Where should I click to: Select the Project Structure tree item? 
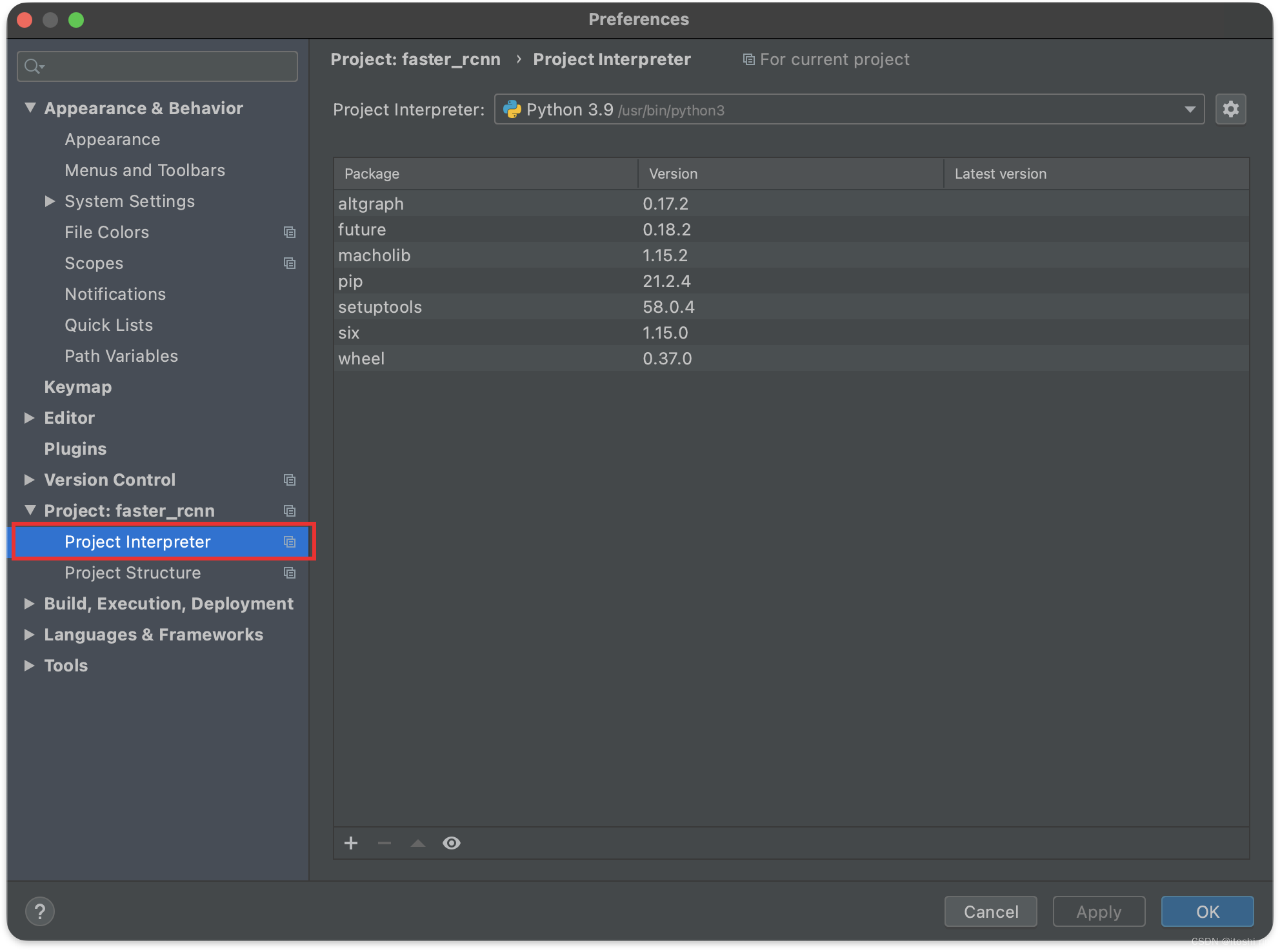(x=134, y=572)
